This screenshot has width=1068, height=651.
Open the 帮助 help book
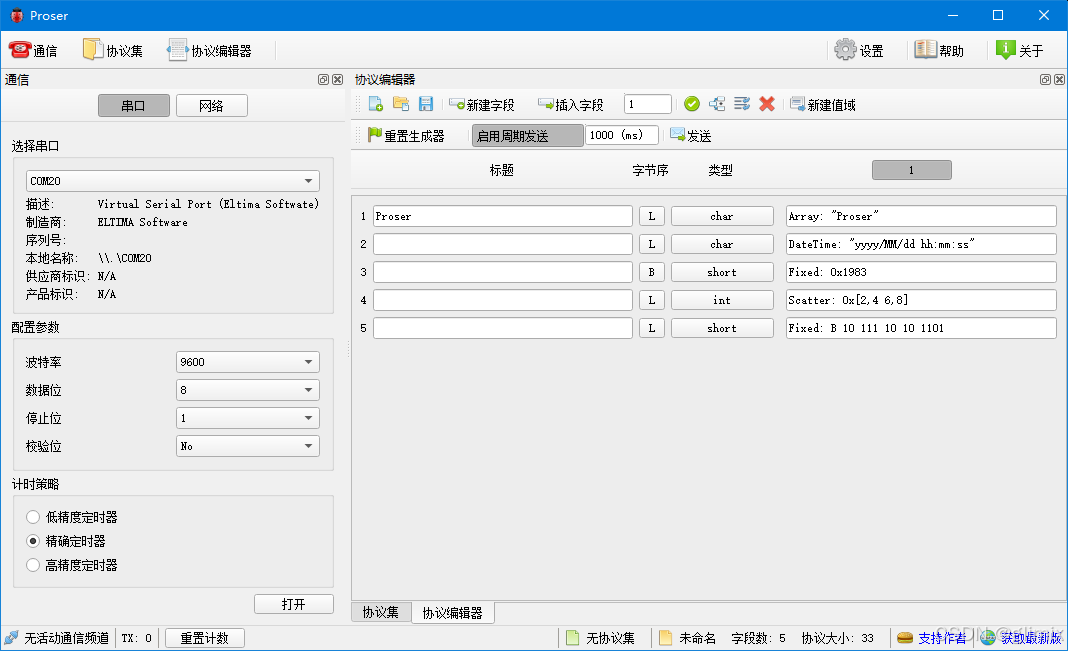[939, 50]
